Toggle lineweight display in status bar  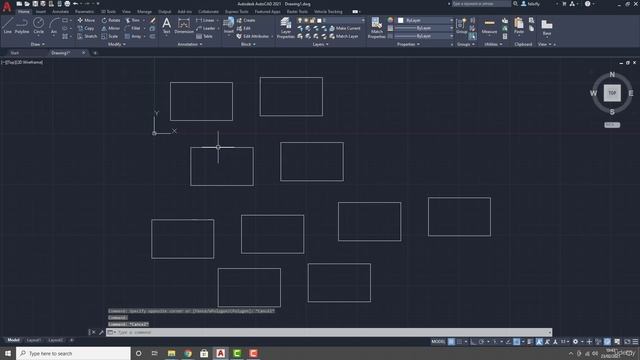click(x=530, y=342)
